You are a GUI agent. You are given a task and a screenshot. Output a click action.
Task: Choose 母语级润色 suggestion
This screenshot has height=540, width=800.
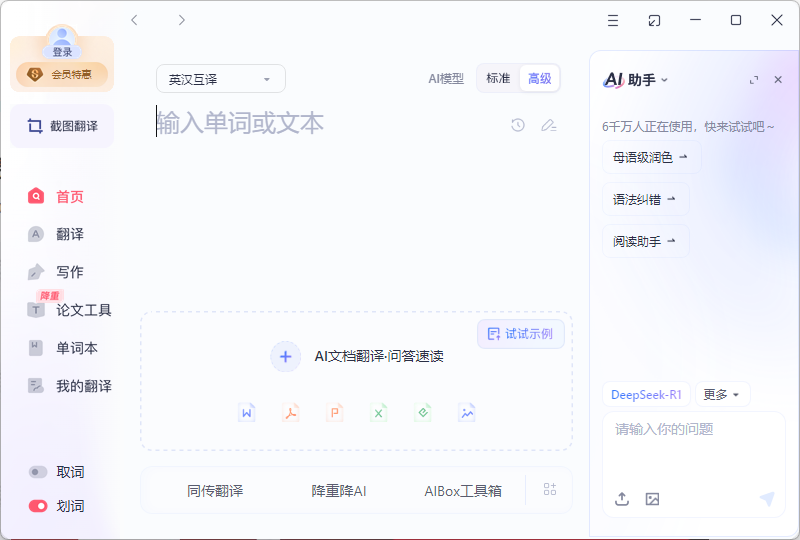[652, 157]
